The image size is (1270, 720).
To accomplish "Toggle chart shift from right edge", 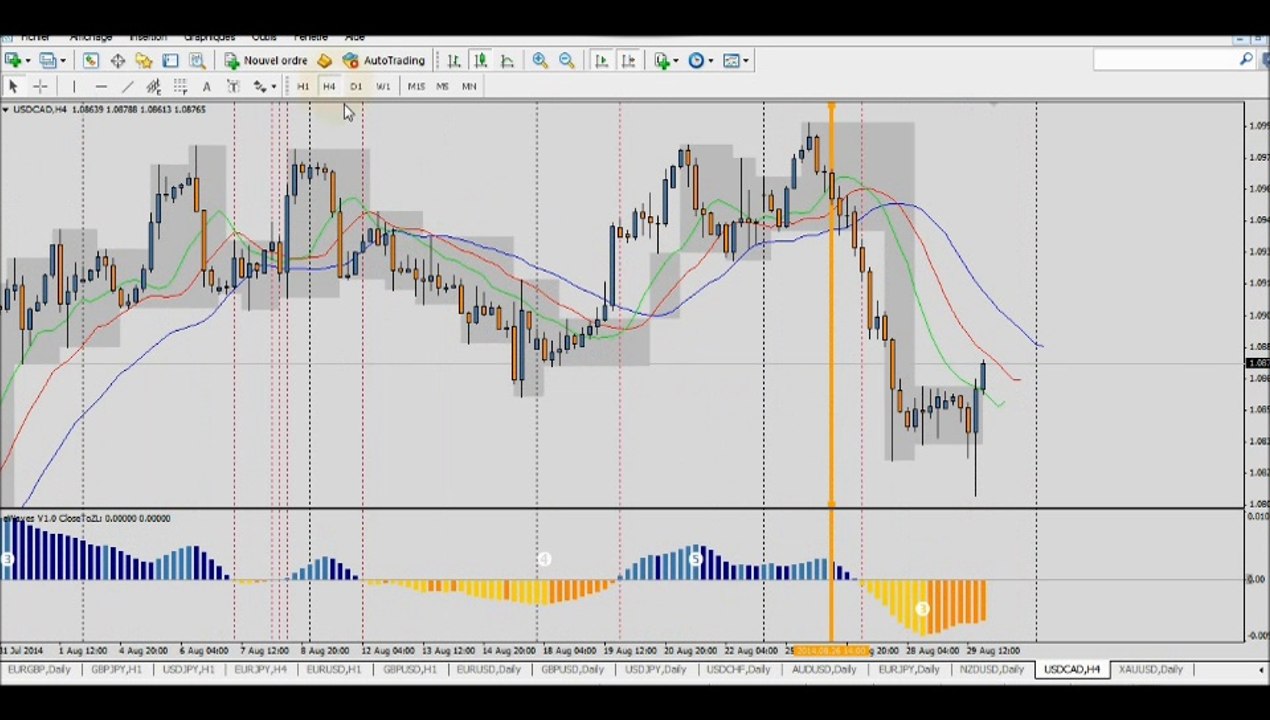I will pos(628,61).
